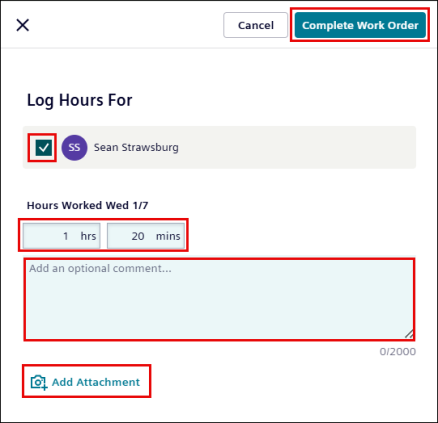
Task: Click the SS purple avatar
Action: 74,147
